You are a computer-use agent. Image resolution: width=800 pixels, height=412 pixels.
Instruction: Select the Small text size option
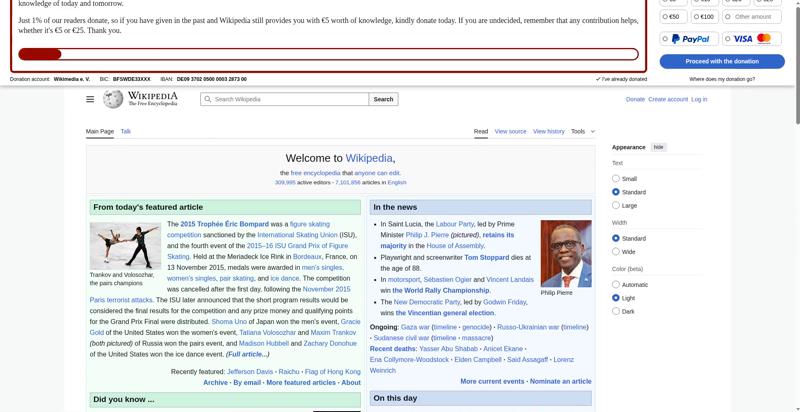[x=616, y=179]
